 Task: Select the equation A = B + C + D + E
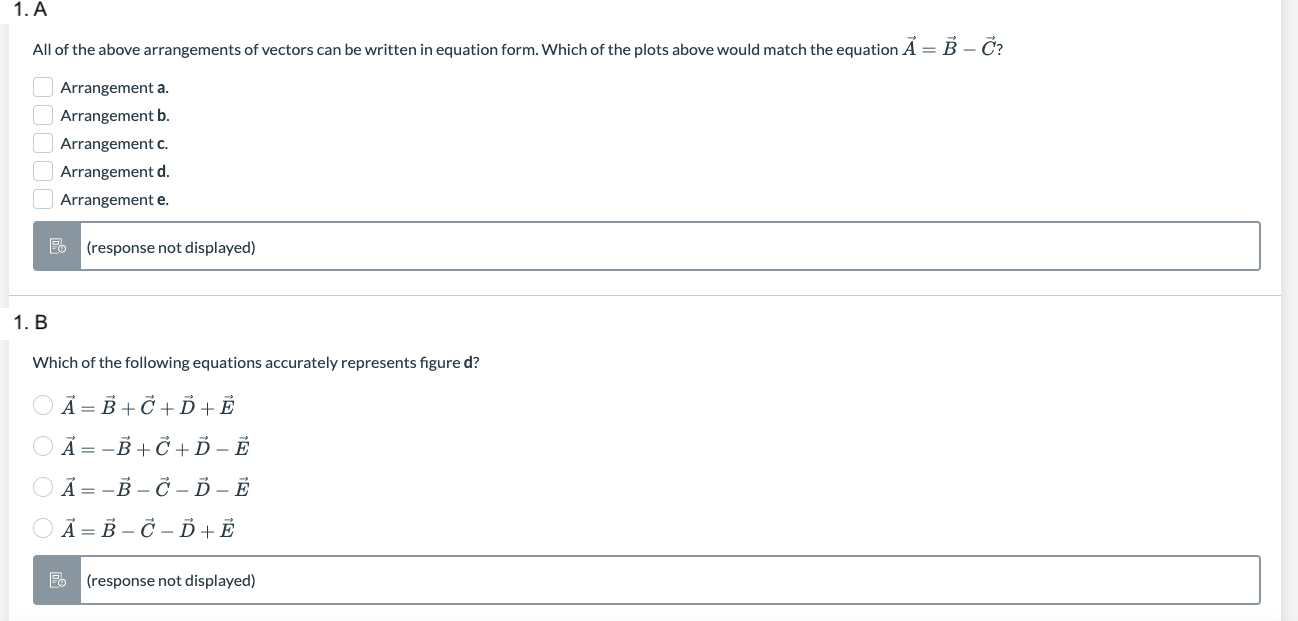(43, 405)
